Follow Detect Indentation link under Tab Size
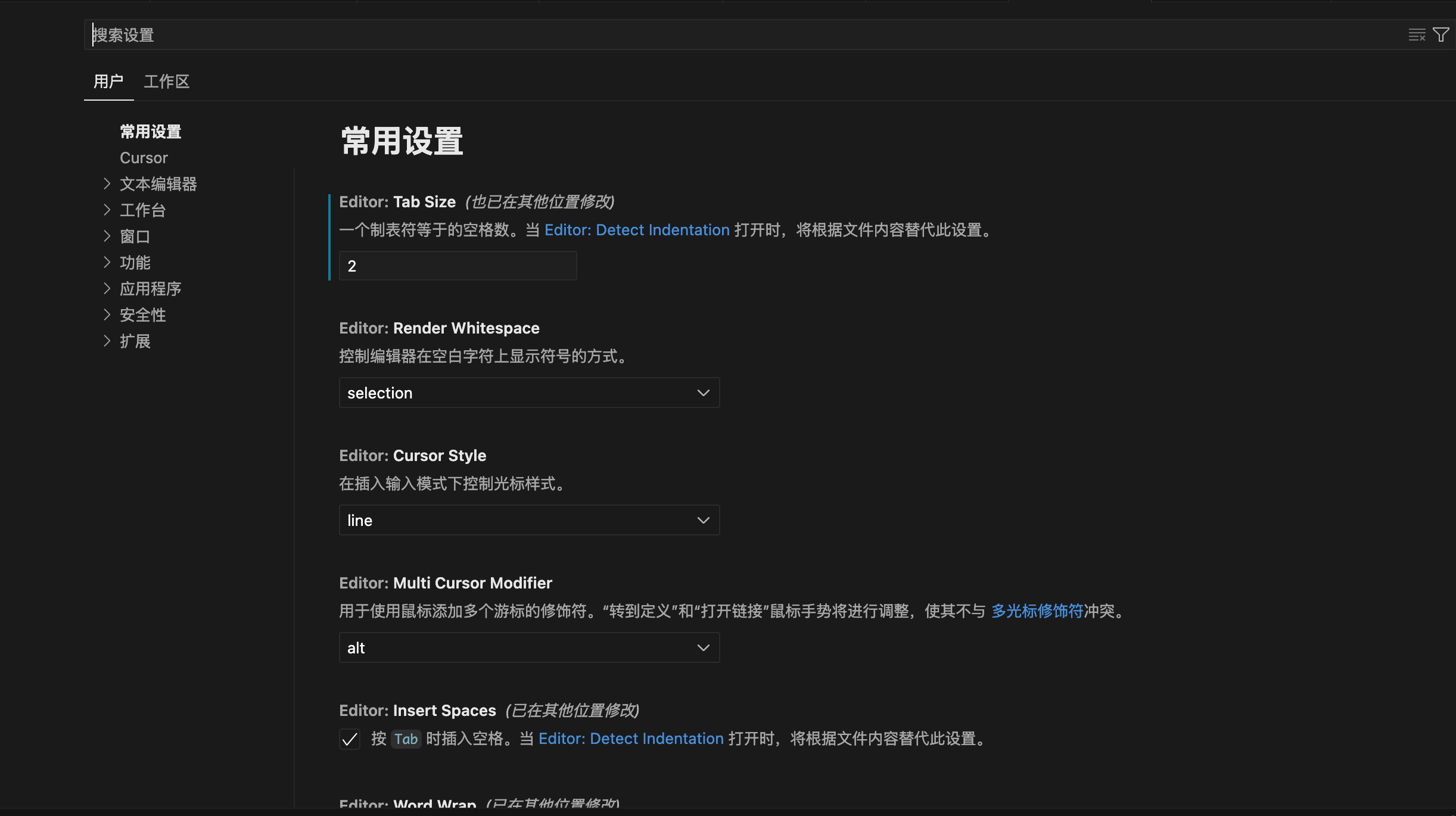Screen dimensions: 1456x816 pos(637,230)
